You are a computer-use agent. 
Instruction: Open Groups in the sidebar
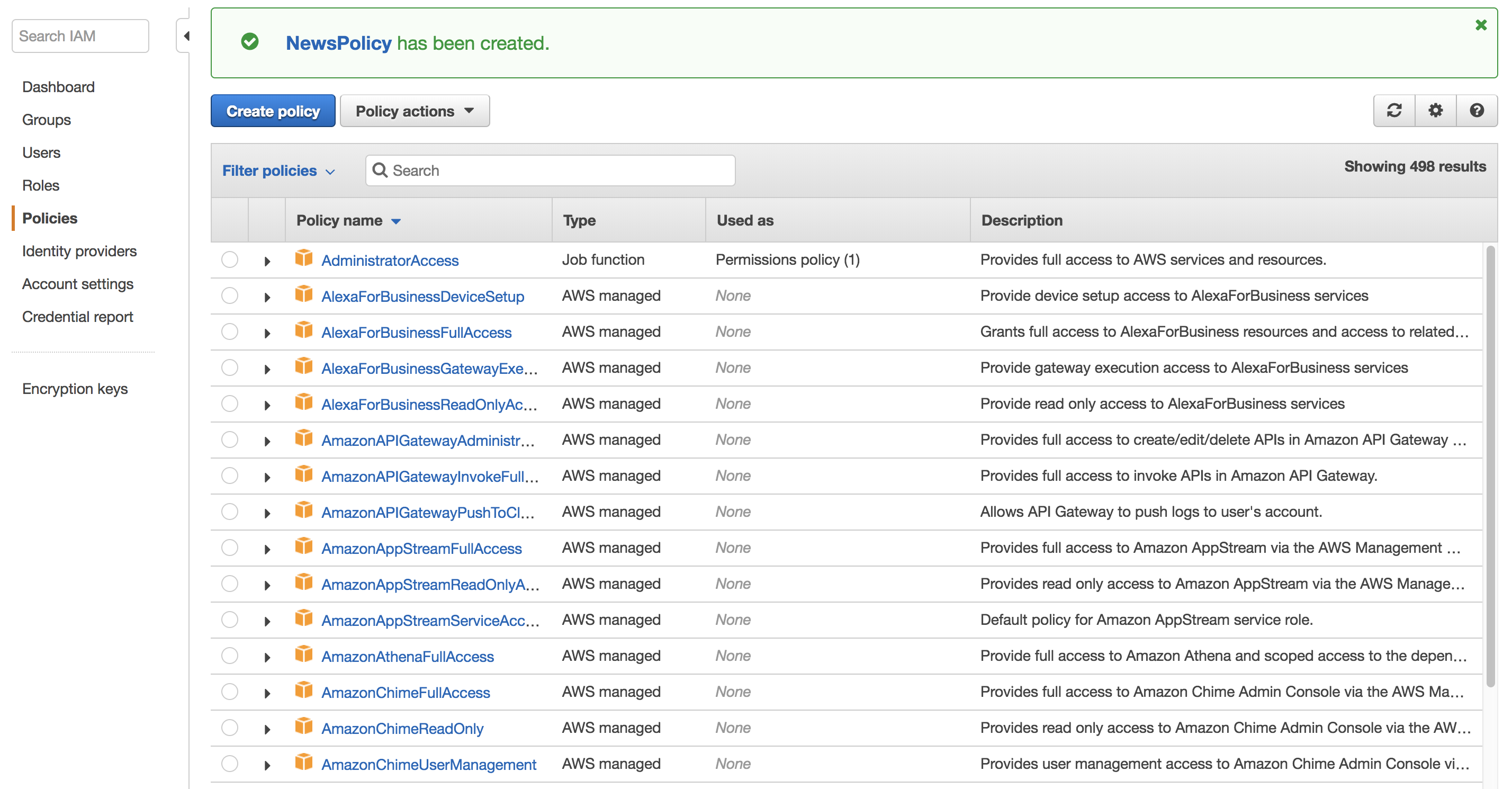point(47,120)
